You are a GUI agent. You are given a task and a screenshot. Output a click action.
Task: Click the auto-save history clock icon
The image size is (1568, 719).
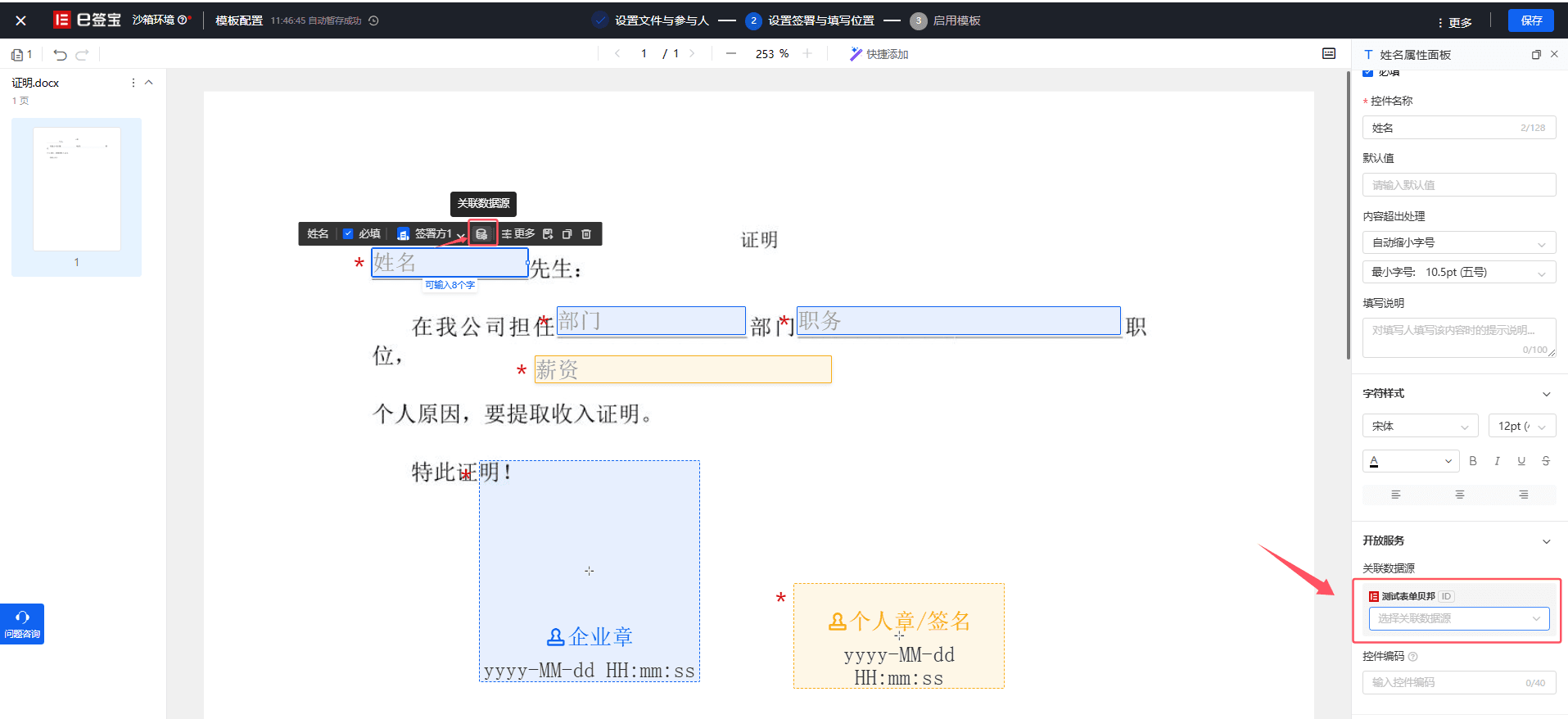(373, 20)
